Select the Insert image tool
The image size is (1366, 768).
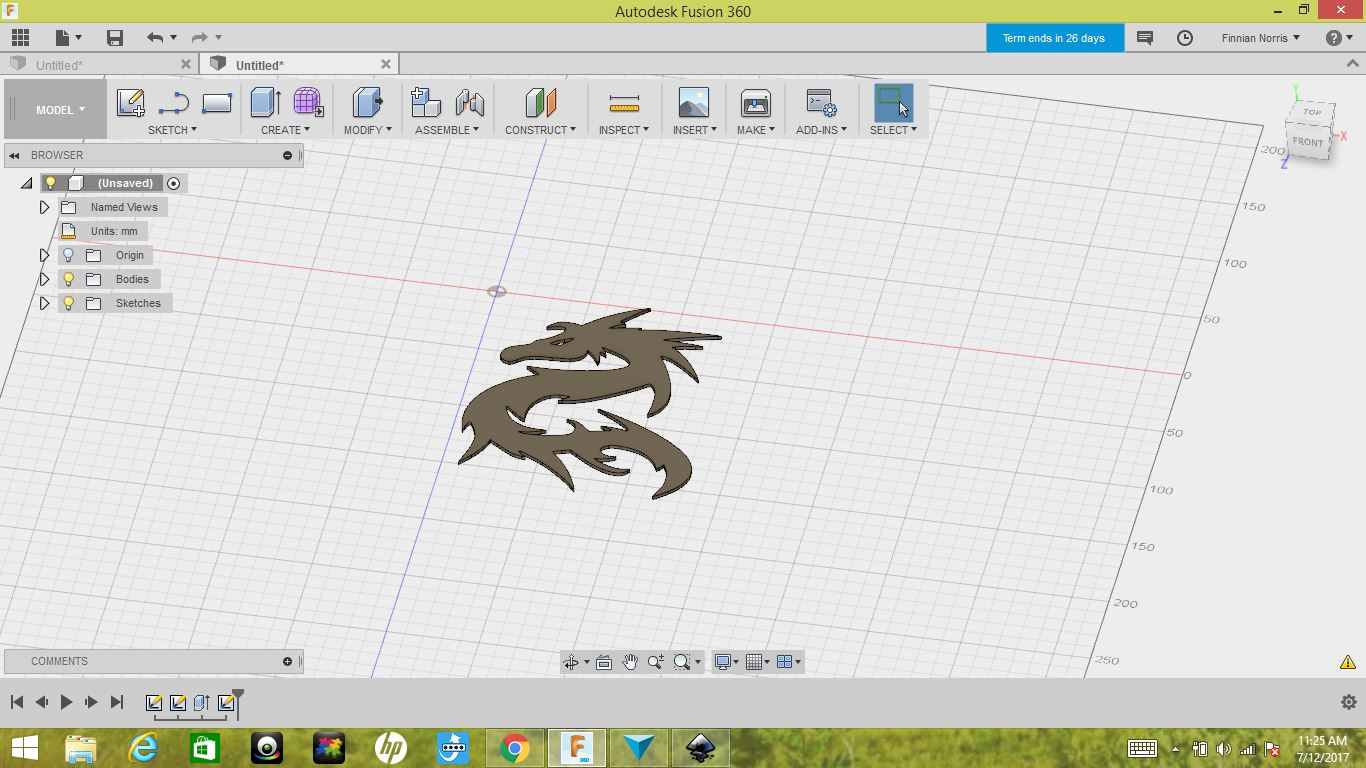pyautogui.click(x=694, y=103)
